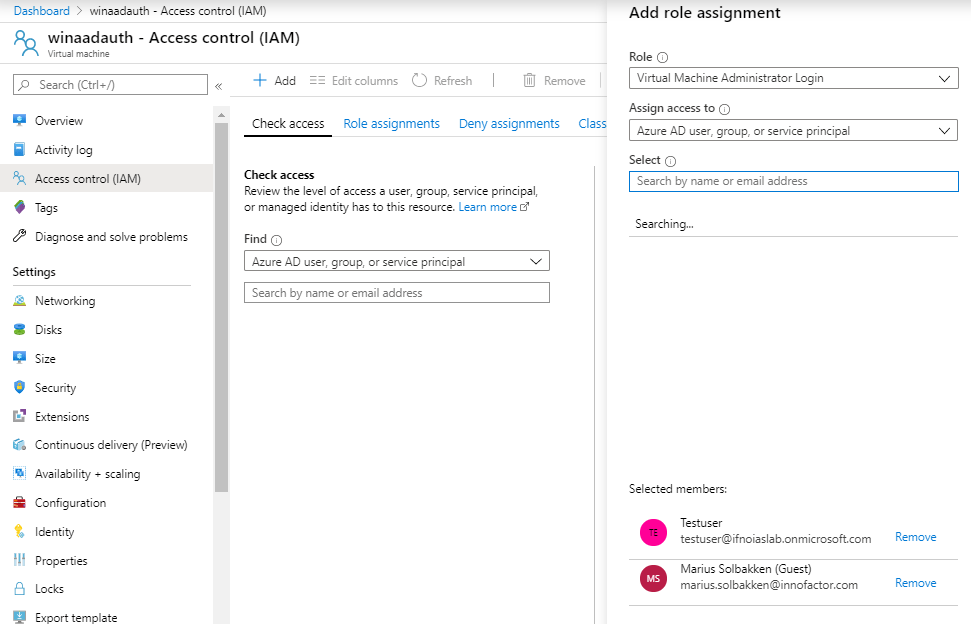Click the Networking icon in sidebar
Screen dimensions: 971x624
pyautogui.click(x=19, y=301)
